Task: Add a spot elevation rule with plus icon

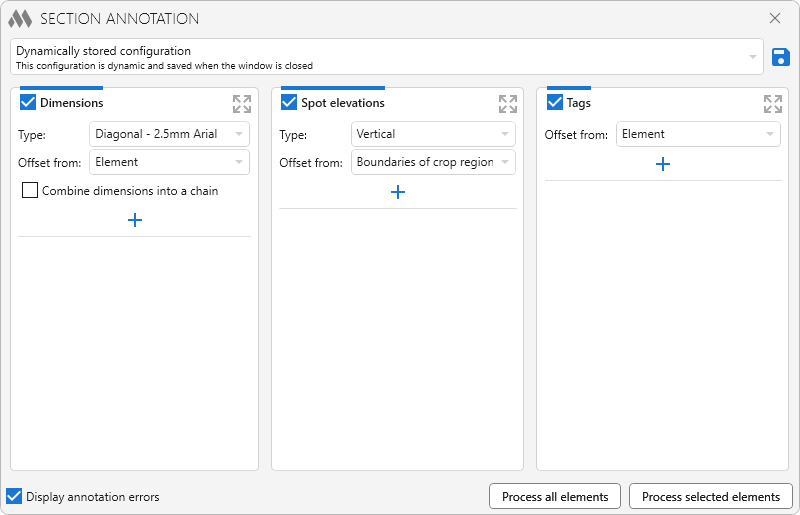Action: coord(398,192)
